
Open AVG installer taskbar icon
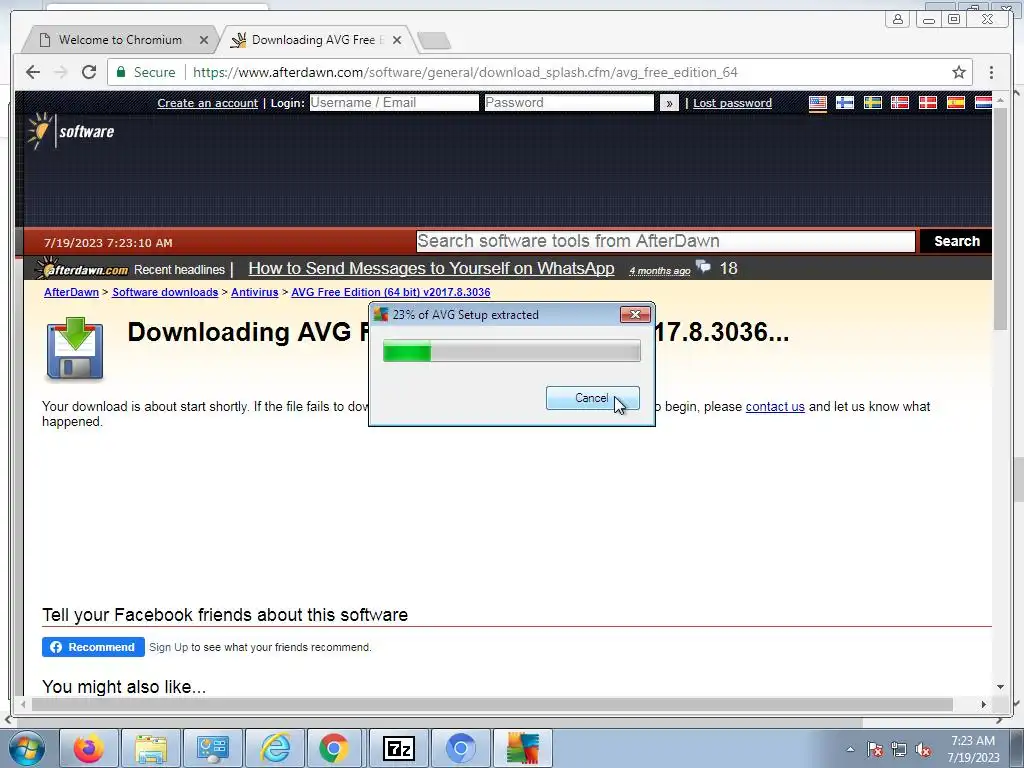click(x=522, y=748)
